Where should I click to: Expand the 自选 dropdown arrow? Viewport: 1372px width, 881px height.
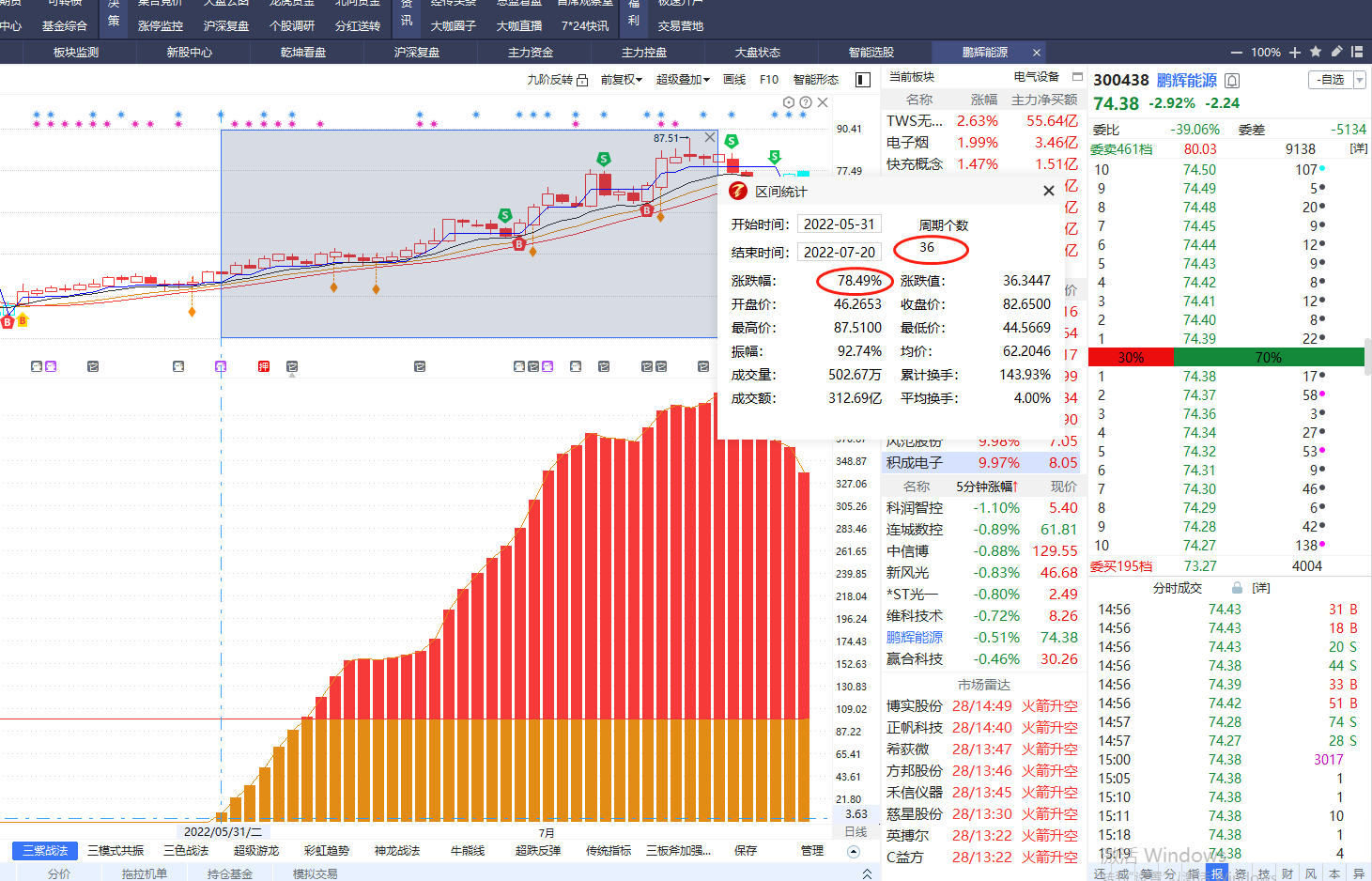(x=1360, y=80)
